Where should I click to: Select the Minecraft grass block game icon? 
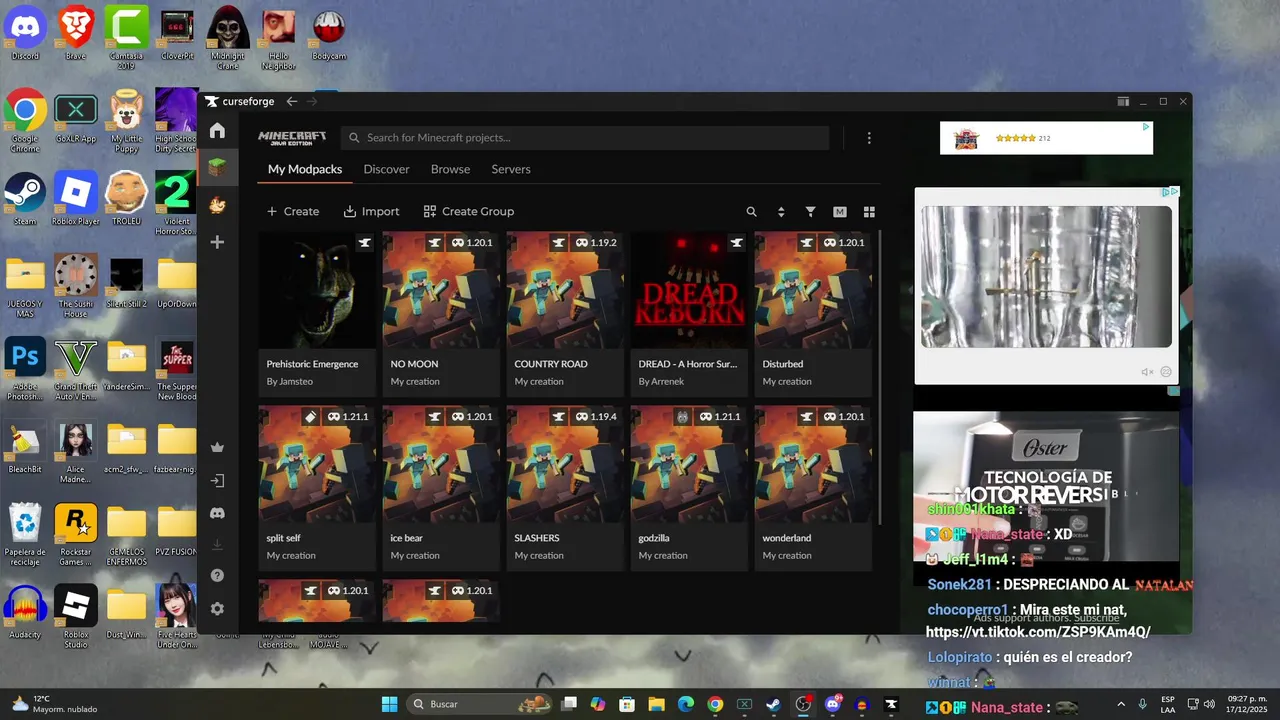click(217, 167)
